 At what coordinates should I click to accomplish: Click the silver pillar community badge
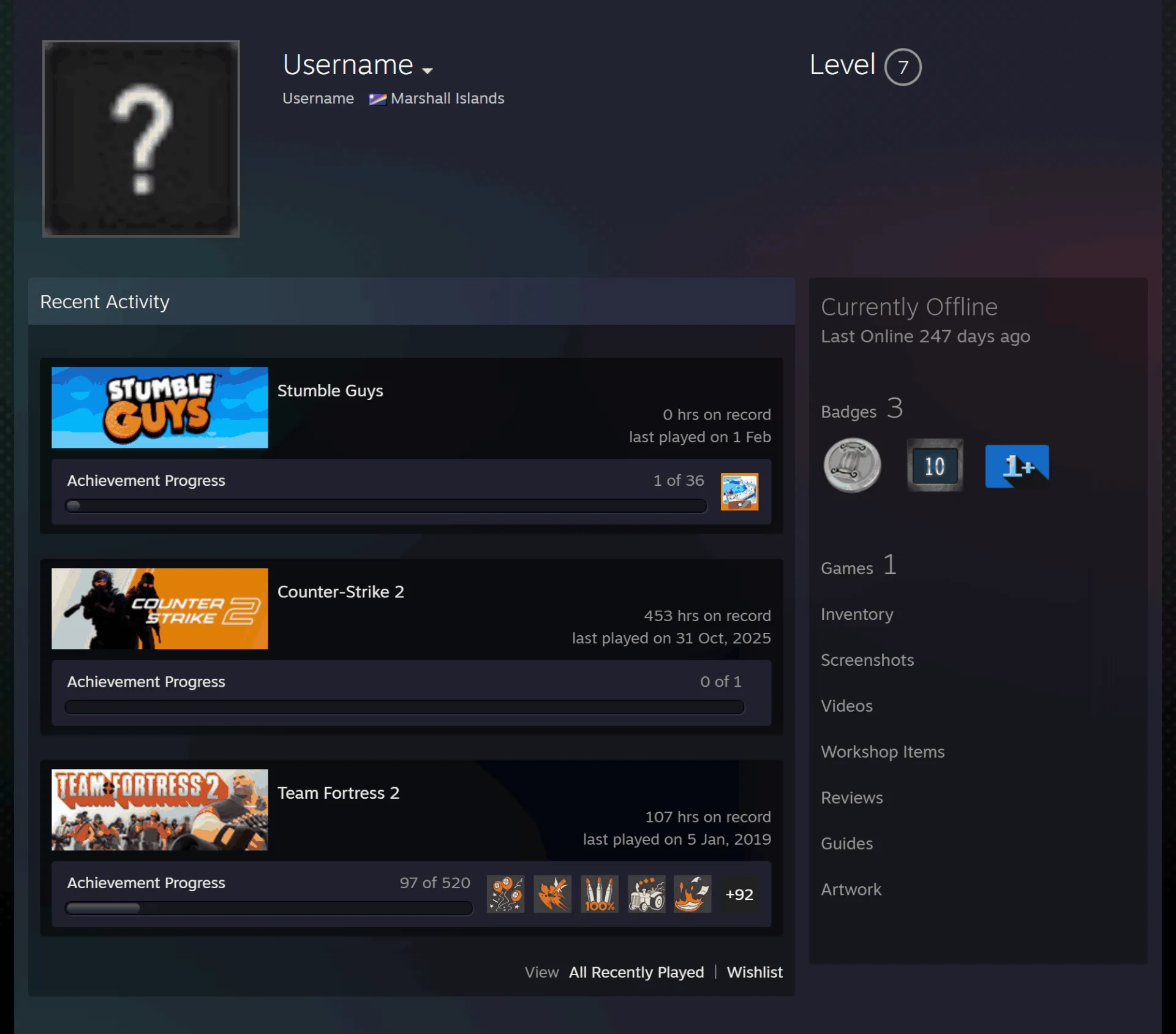click(x=852, y=465)
